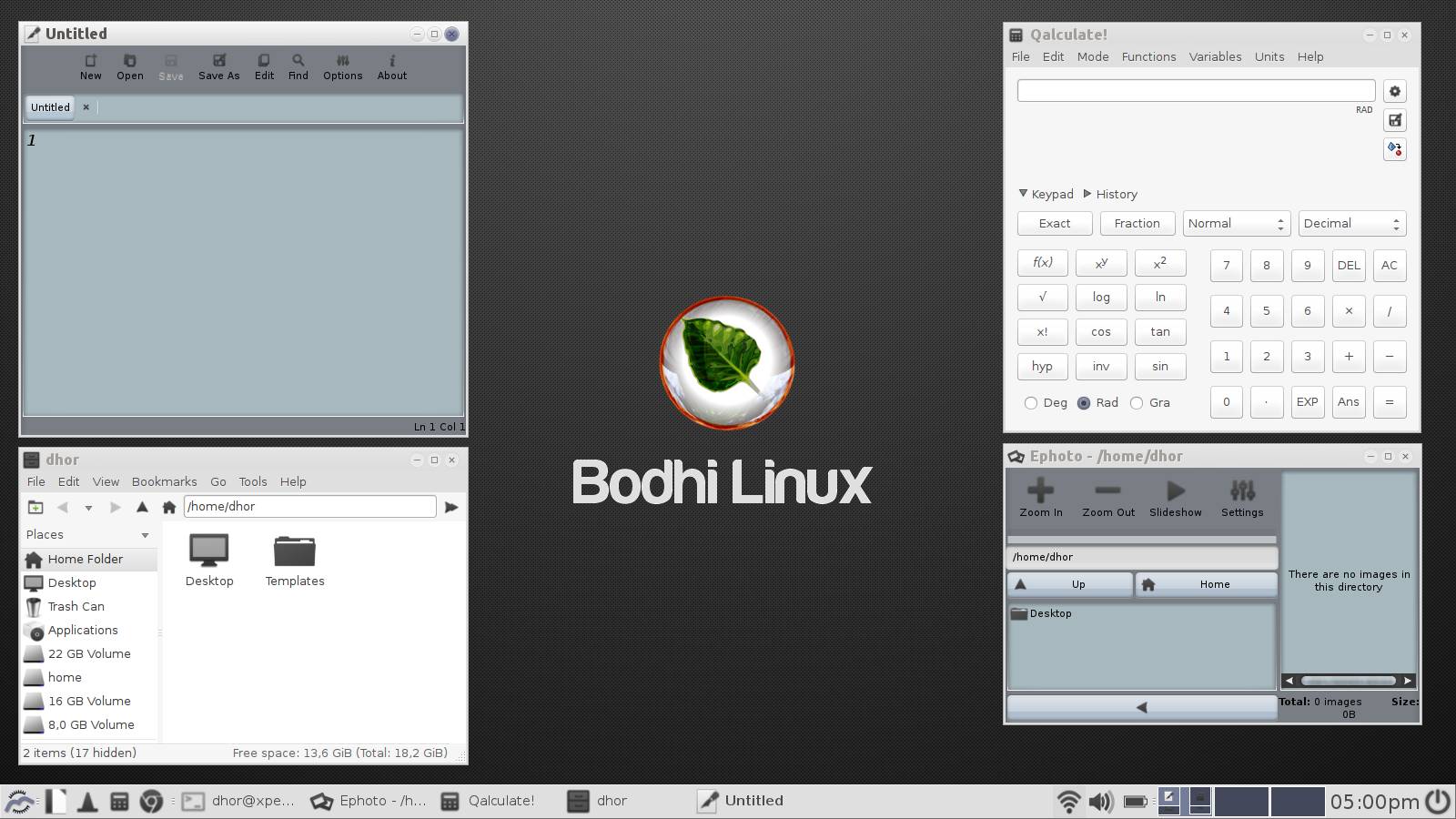
Task: Click the Ans button in Qalculate
Action: [1349, 402]
